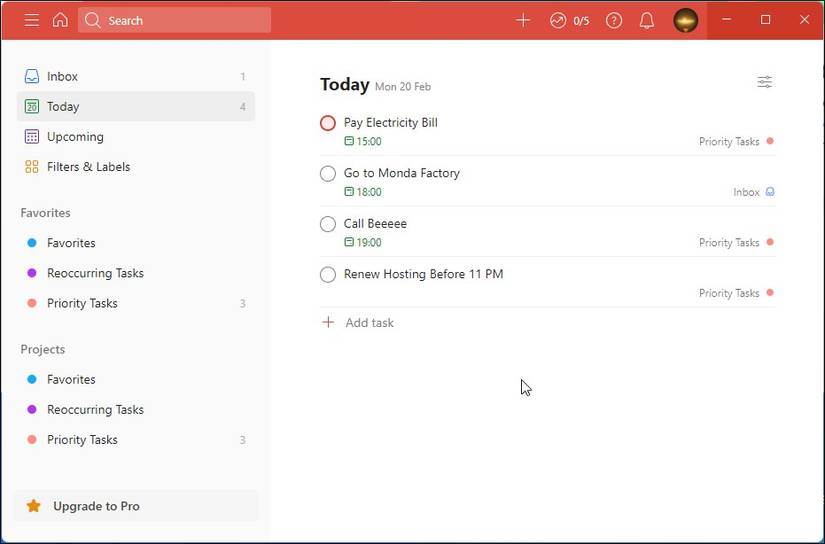
Task: Click the Today calendar icon in sidebar
Action: 32,106
